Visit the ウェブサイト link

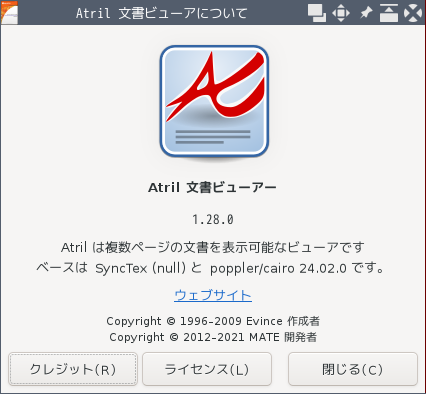[x=213, y=295]
